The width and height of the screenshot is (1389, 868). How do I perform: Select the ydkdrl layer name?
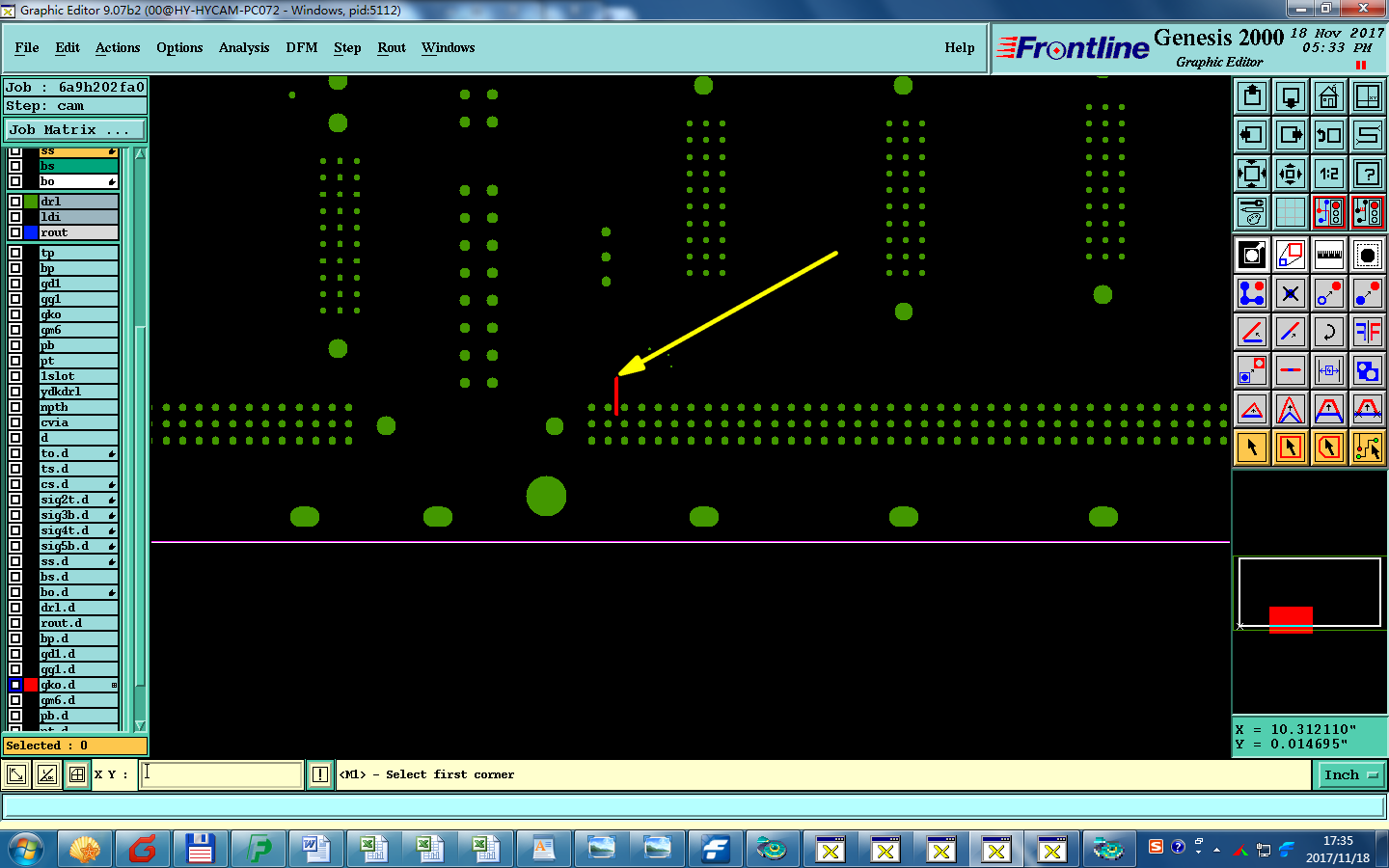[77, 392]
